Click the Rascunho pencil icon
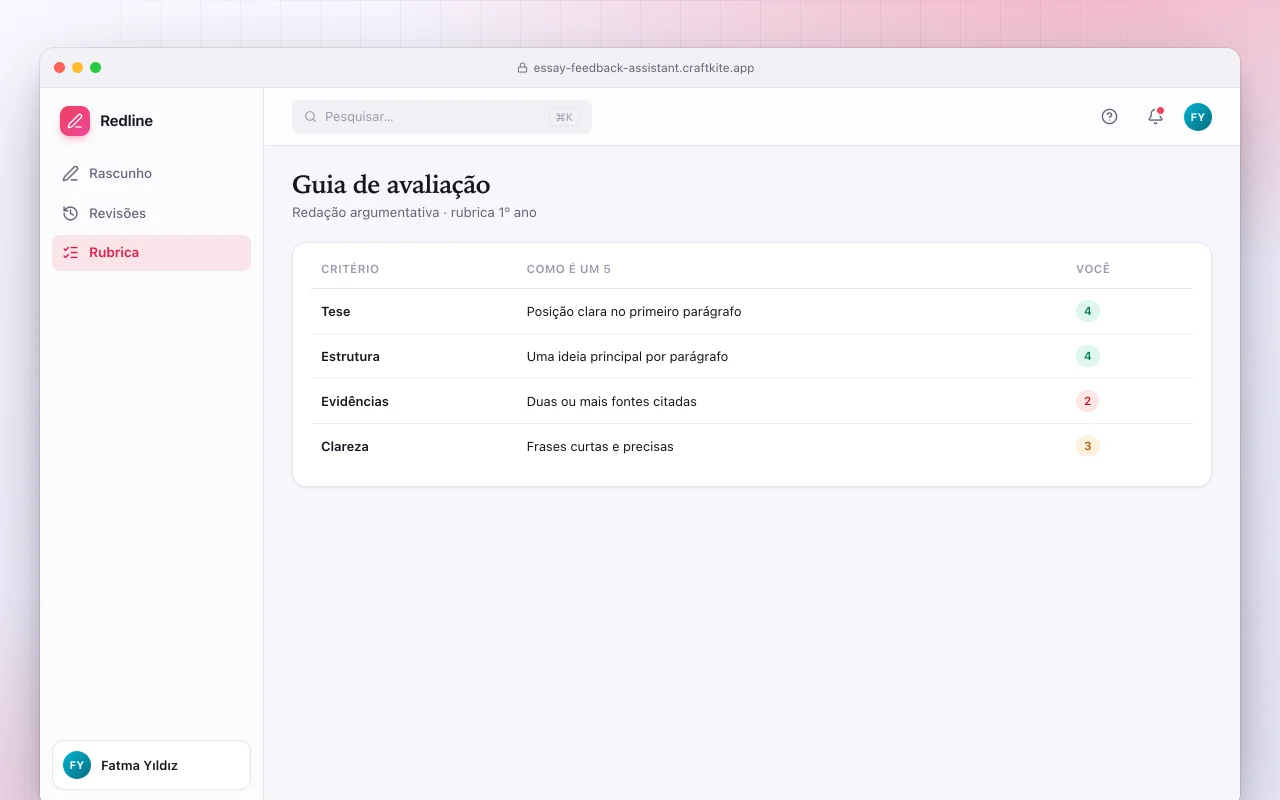The image size is (1280, 800). [70, 174]
